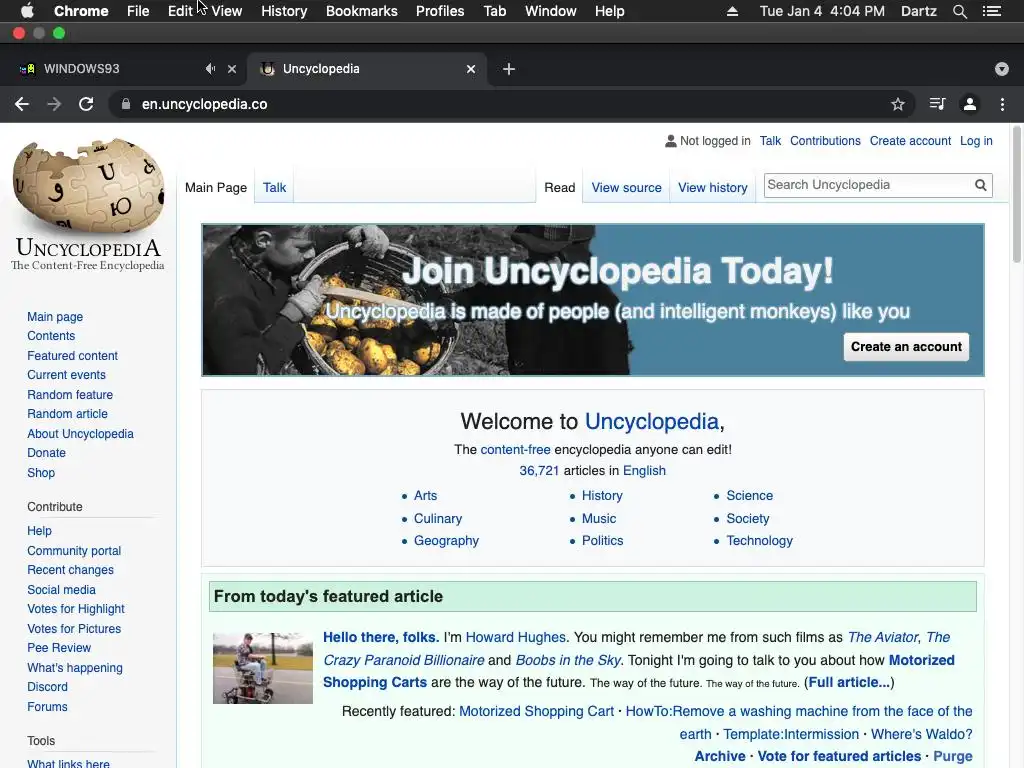Click the Dartz user name in menu bar
Screen dimensions: 1024x768
pyautogui.click(x=918, y=11)
